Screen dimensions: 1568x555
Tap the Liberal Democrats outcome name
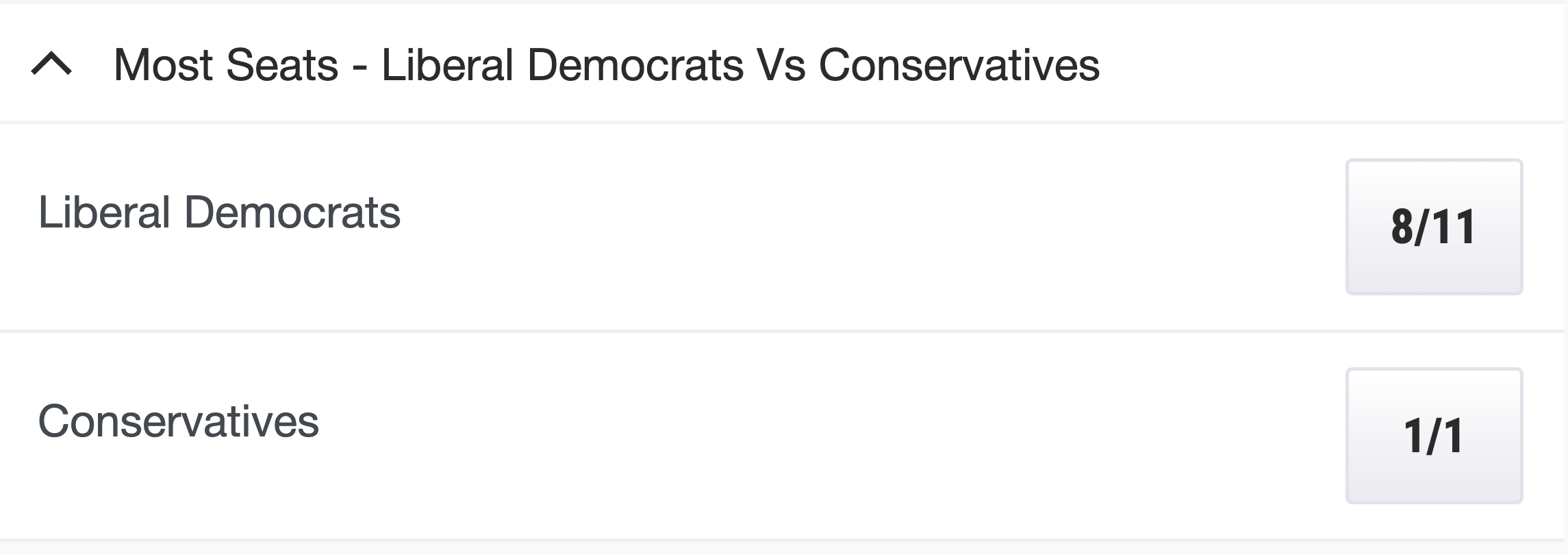pyautogui.click(x=219, y=212)
